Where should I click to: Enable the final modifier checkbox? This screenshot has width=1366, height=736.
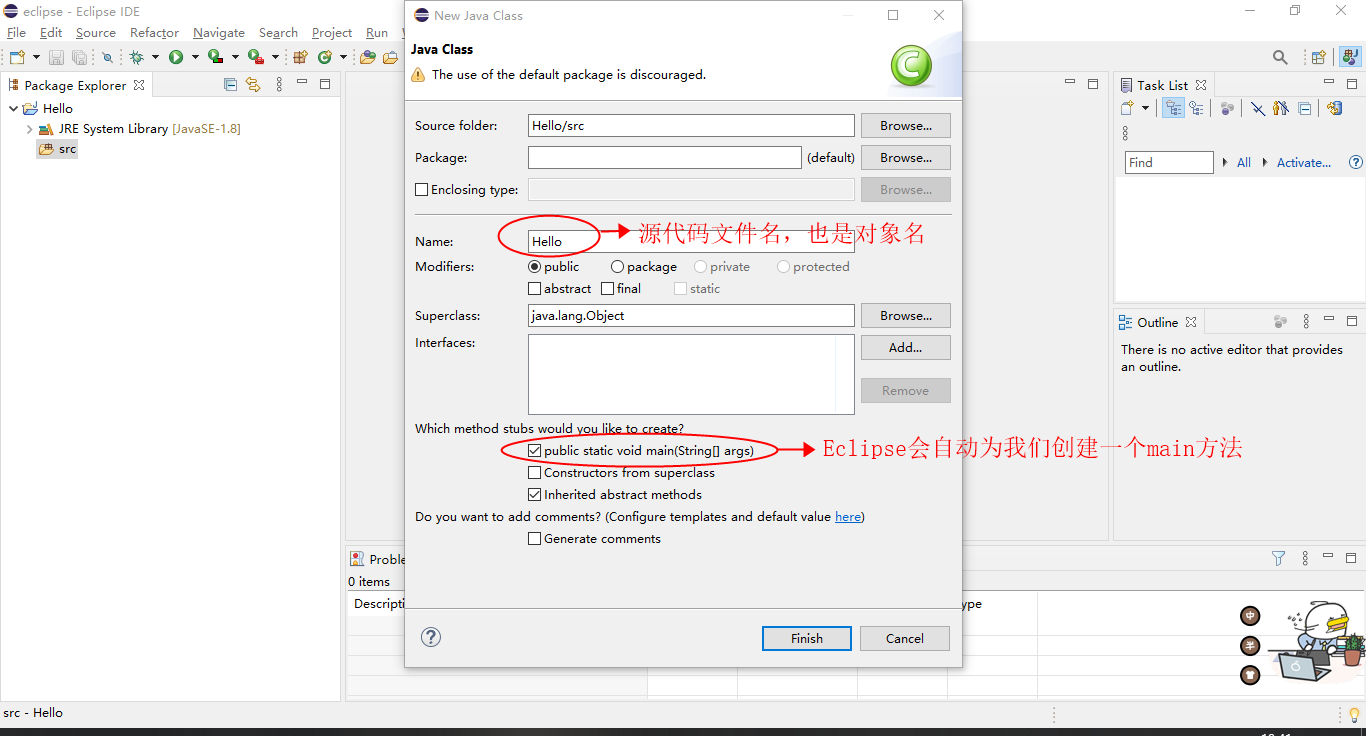607,289
